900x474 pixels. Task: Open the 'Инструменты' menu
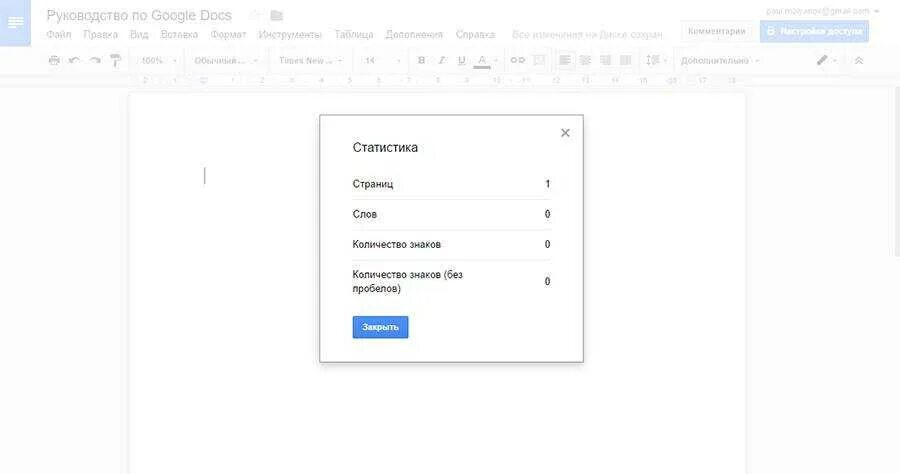click(290, 34)
